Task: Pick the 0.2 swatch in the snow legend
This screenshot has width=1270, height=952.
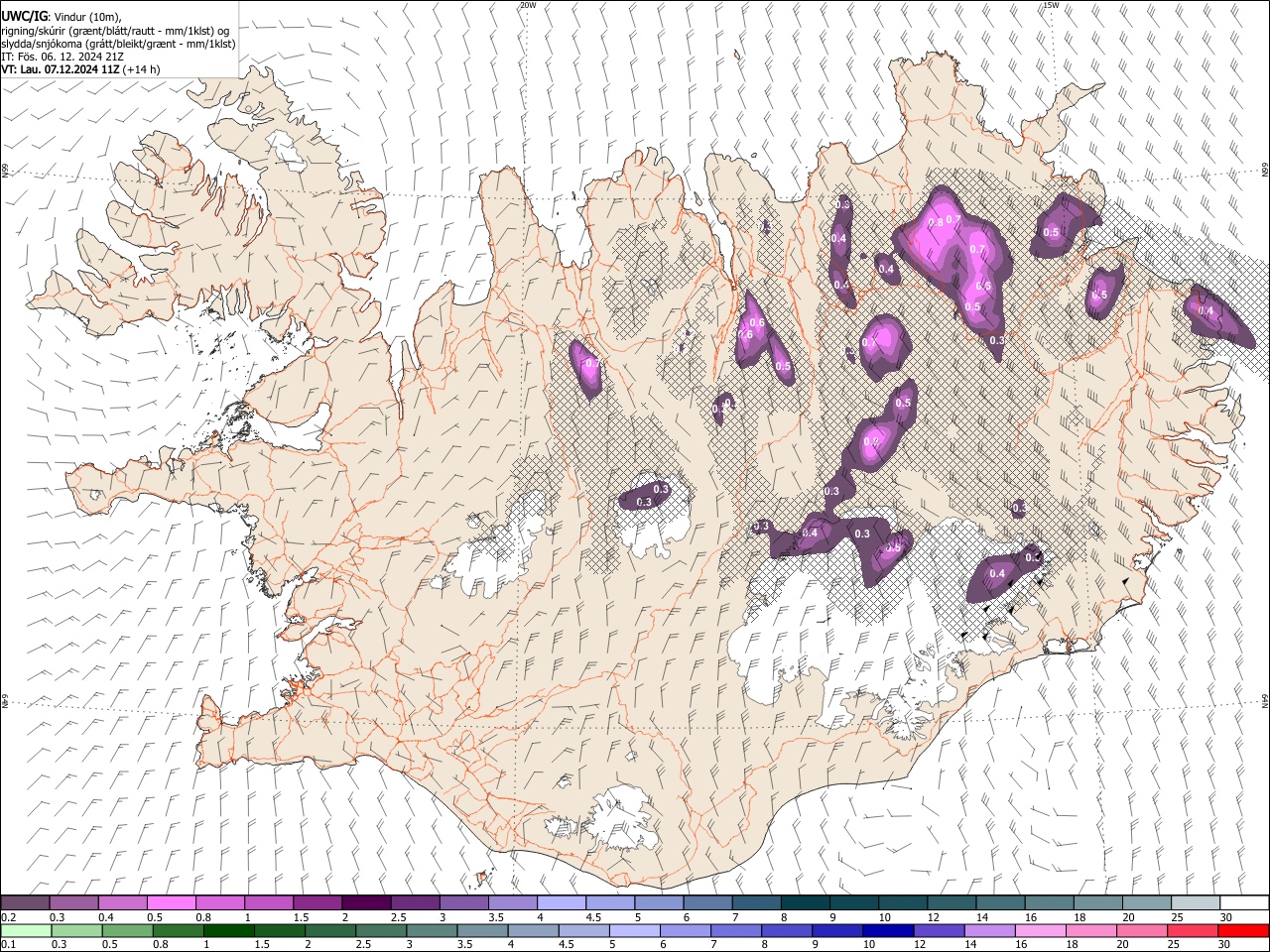Action: [25, 903]
